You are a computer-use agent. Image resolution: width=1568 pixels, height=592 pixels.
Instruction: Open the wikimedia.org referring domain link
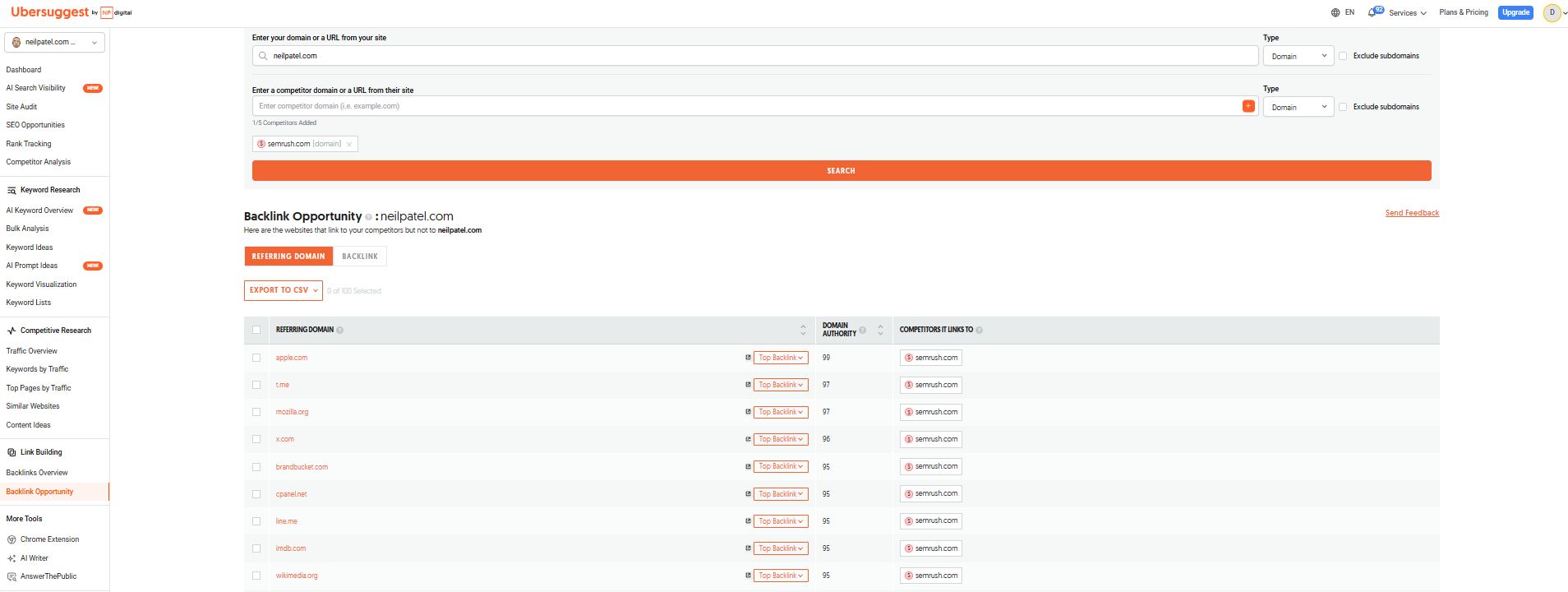(297, 576)
